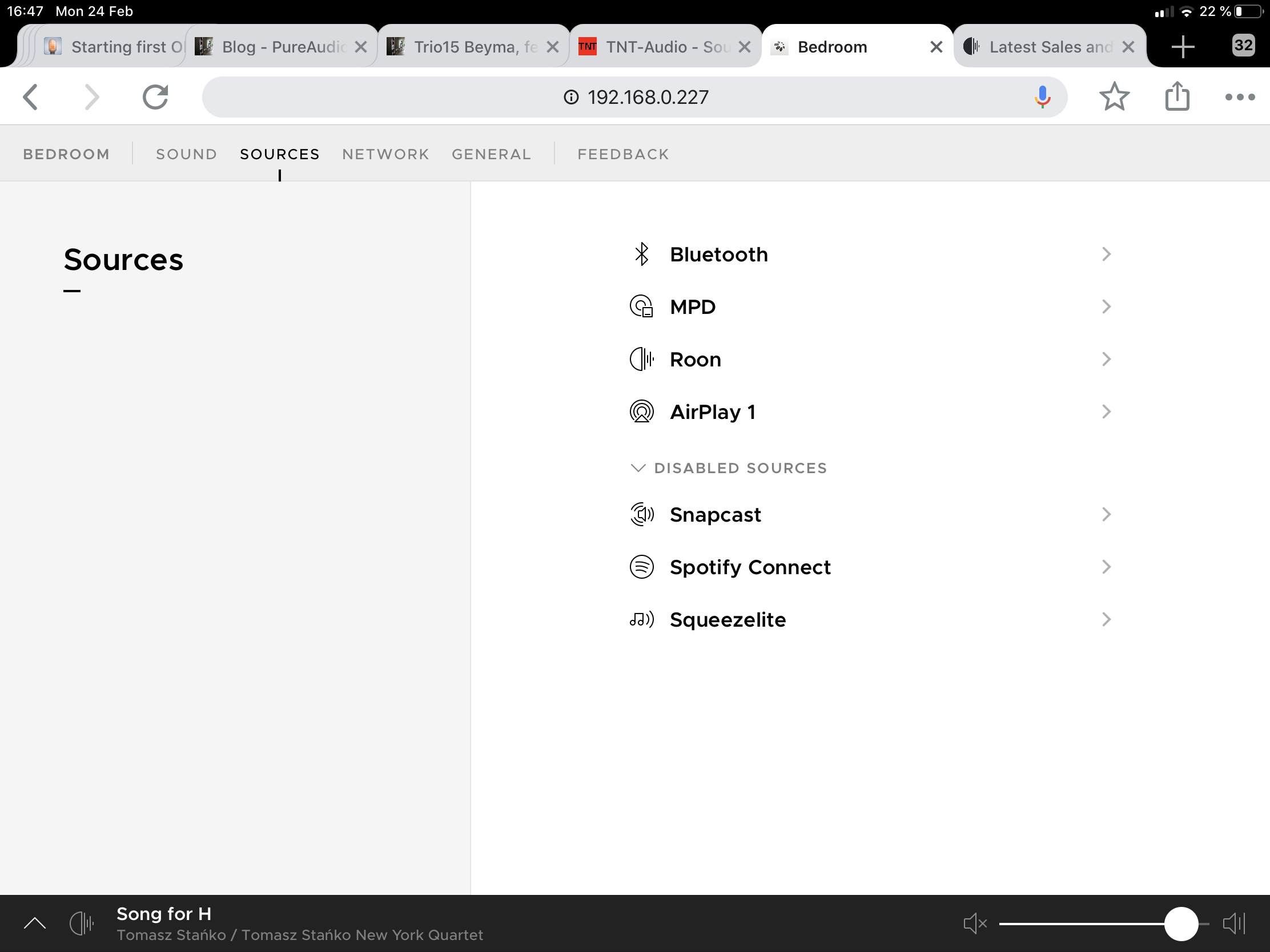Click the site info icon in the address bar

click(x=570, y=97)
